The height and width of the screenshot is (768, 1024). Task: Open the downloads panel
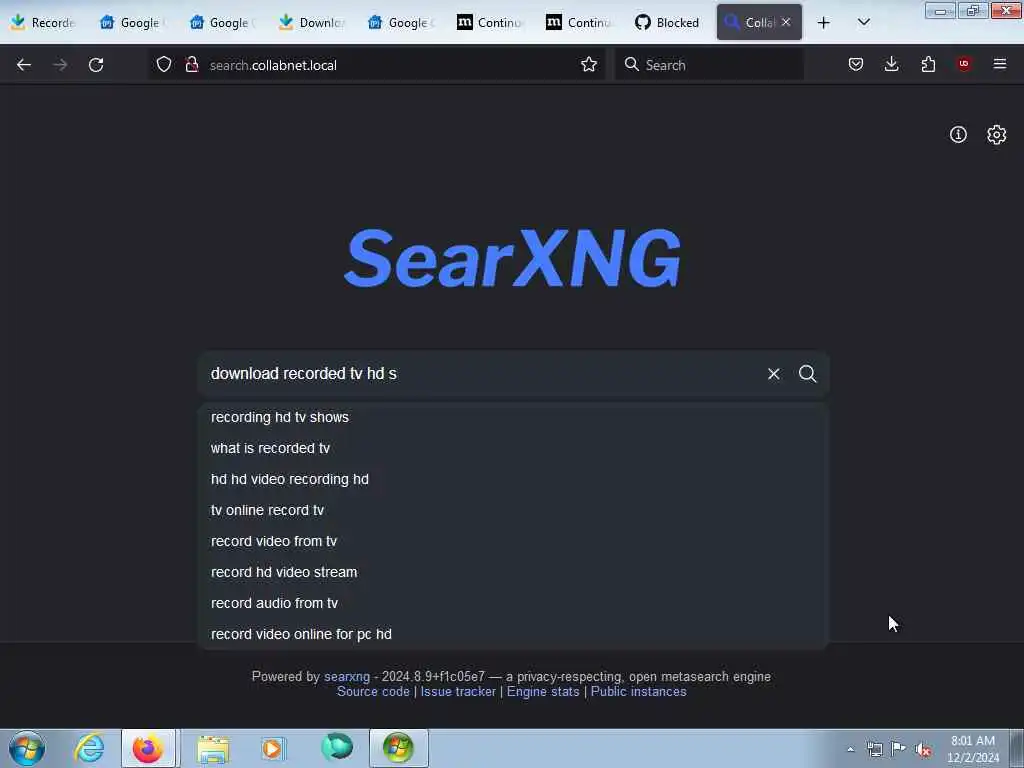891,65
